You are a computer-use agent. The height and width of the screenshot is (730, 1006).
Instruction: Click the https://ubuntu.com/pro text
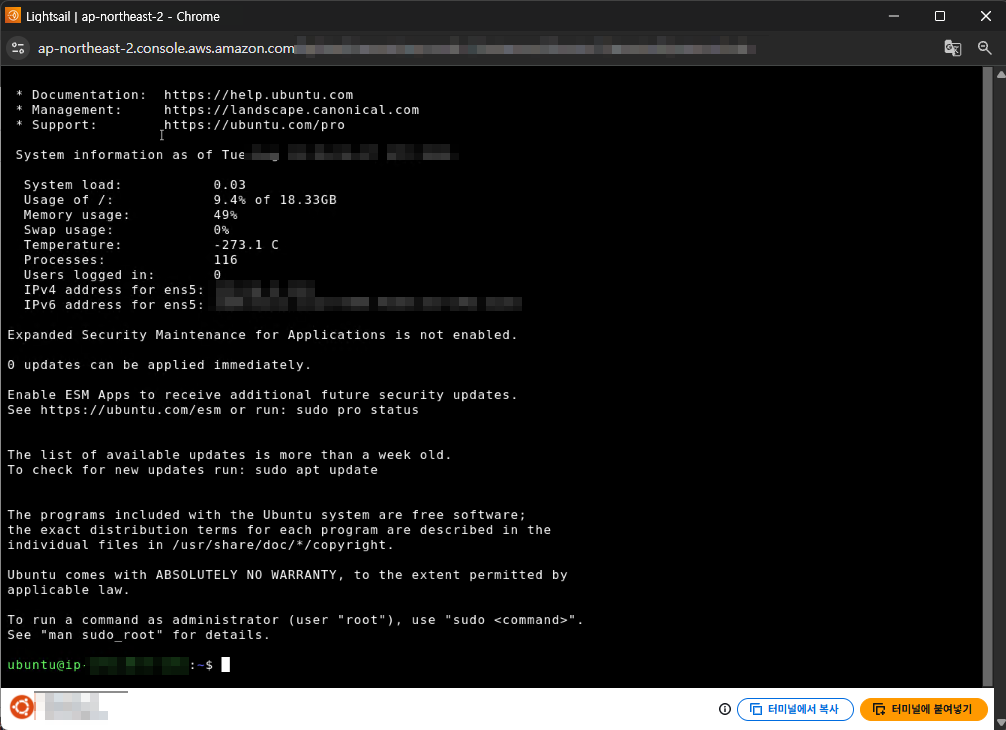click(254, 125)
